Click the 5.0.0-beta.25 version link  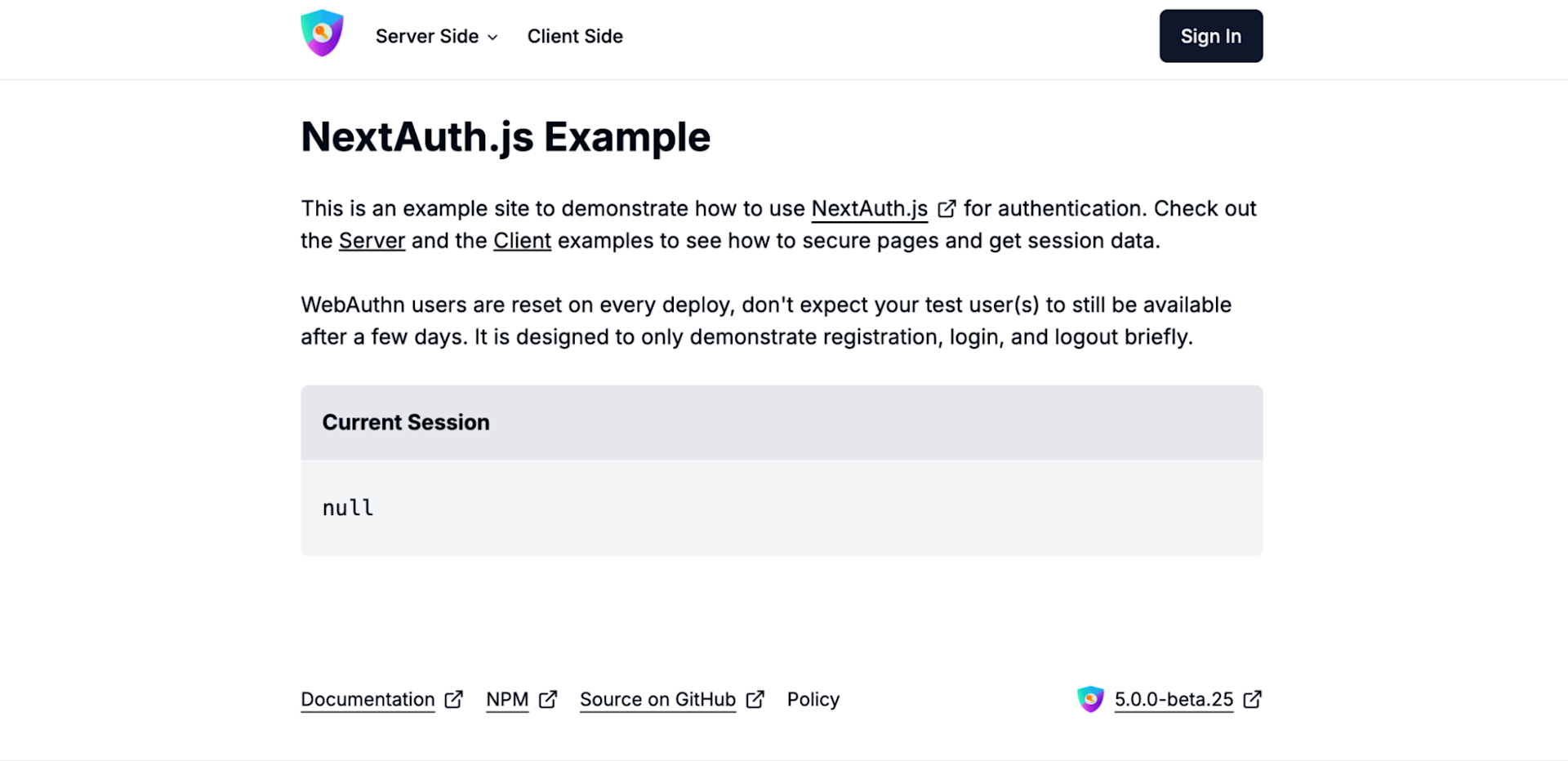pos(1174,700)
